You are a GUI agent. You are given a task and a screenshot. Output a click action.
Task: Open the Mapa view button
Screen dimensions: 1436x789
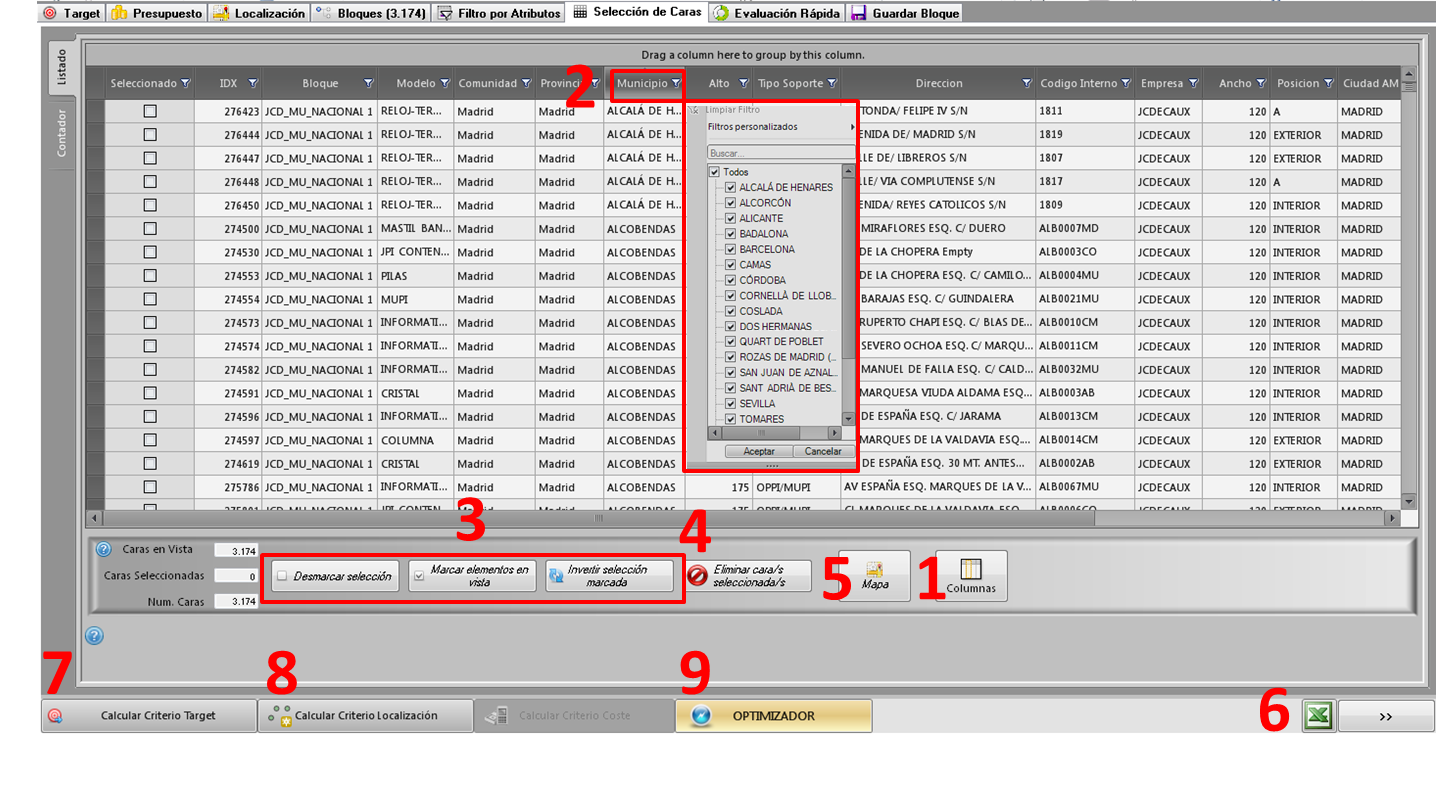tap(874, 576)
